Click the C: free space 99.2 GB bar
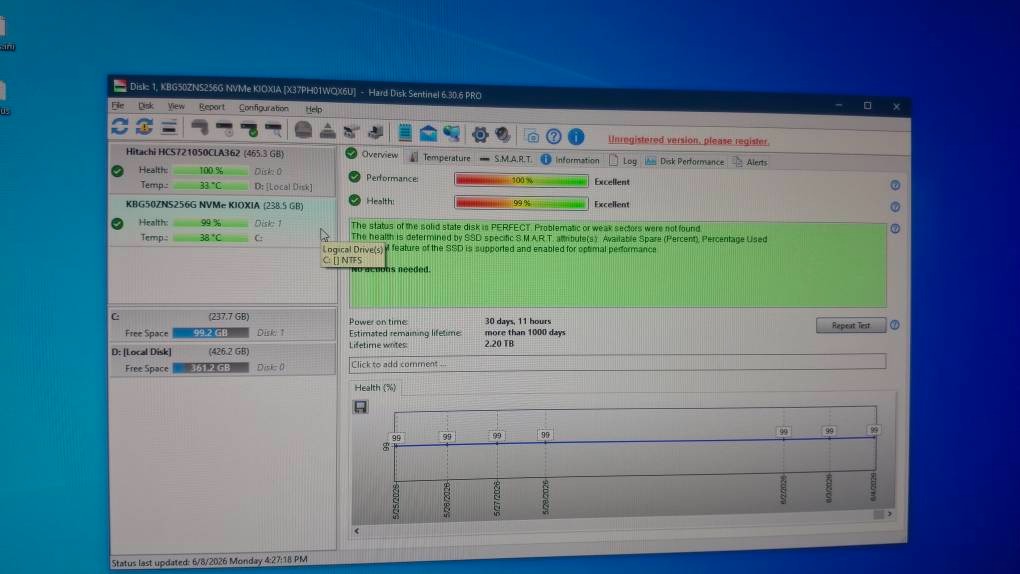Screen dimensions: 1020x574 [211, 333]
